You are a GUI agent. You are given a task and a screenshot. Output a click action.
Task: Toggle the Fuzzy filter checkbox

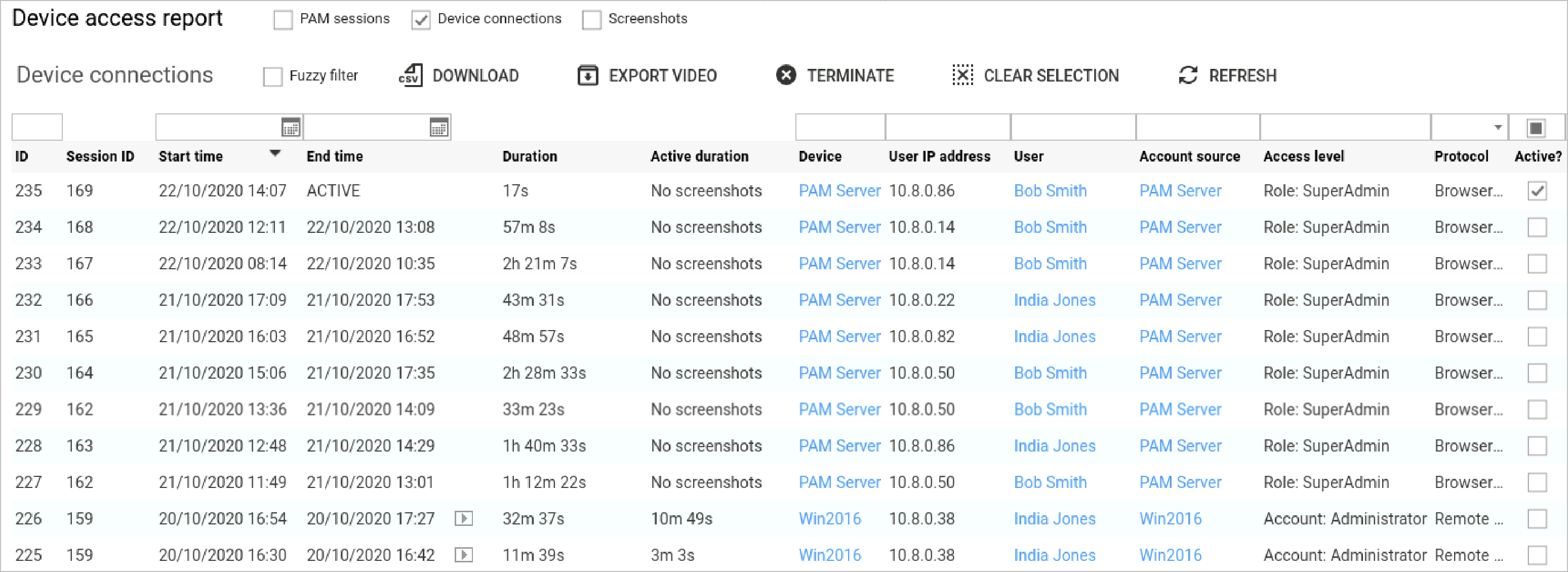coord(273,76)
